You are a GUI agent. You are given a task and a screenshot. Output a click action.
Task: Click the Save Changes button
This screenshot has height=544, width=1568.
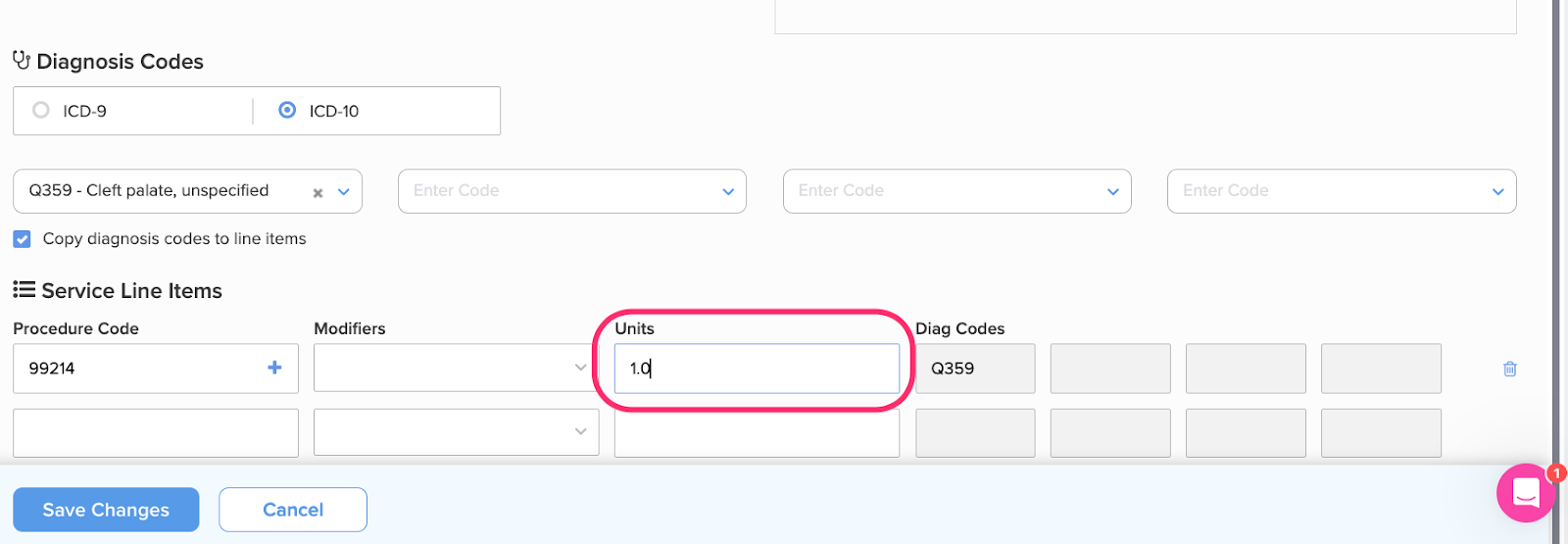coord(106,510)
